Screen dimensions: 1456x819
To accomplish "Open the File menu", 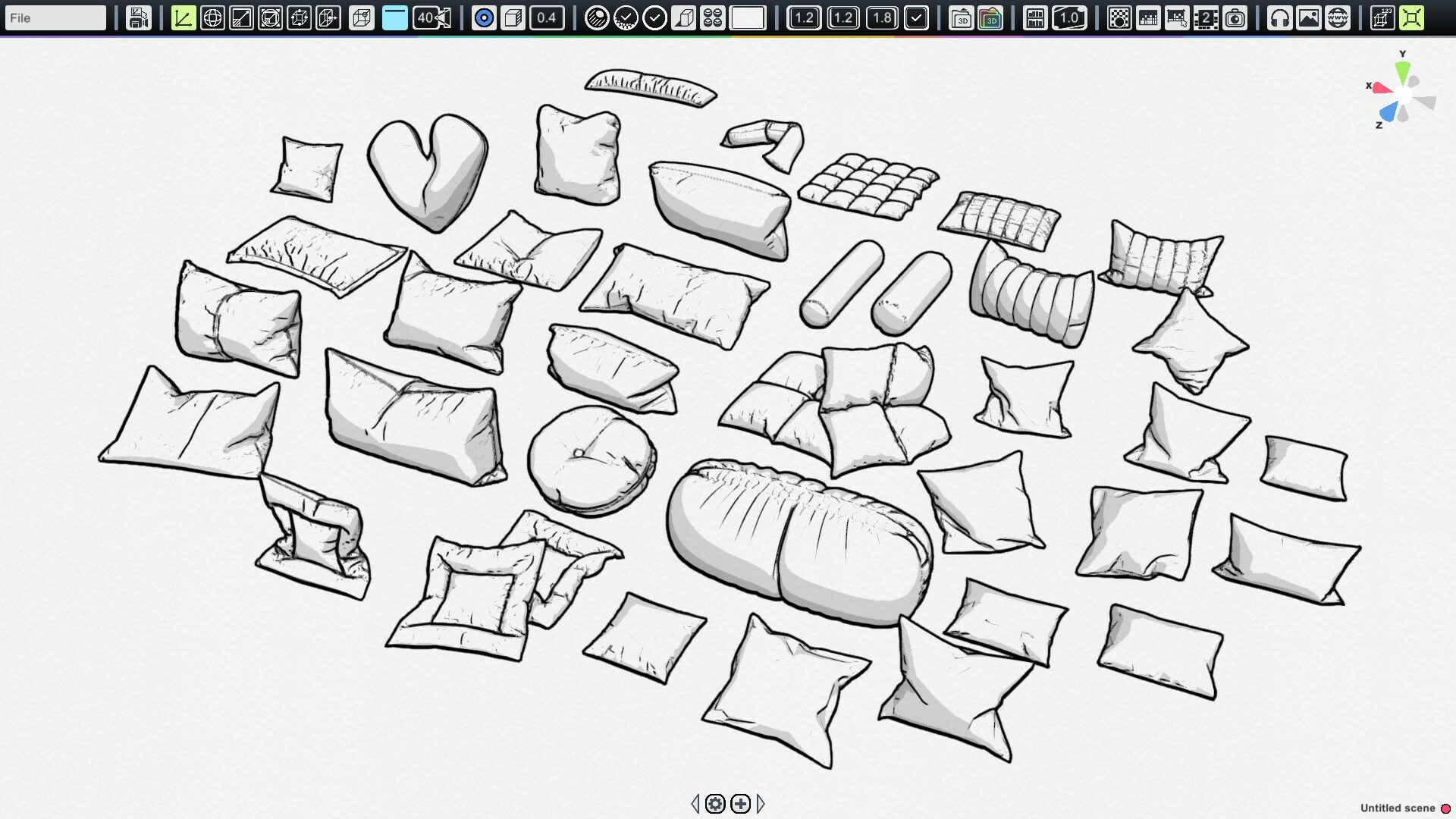I will coord(53,17).
